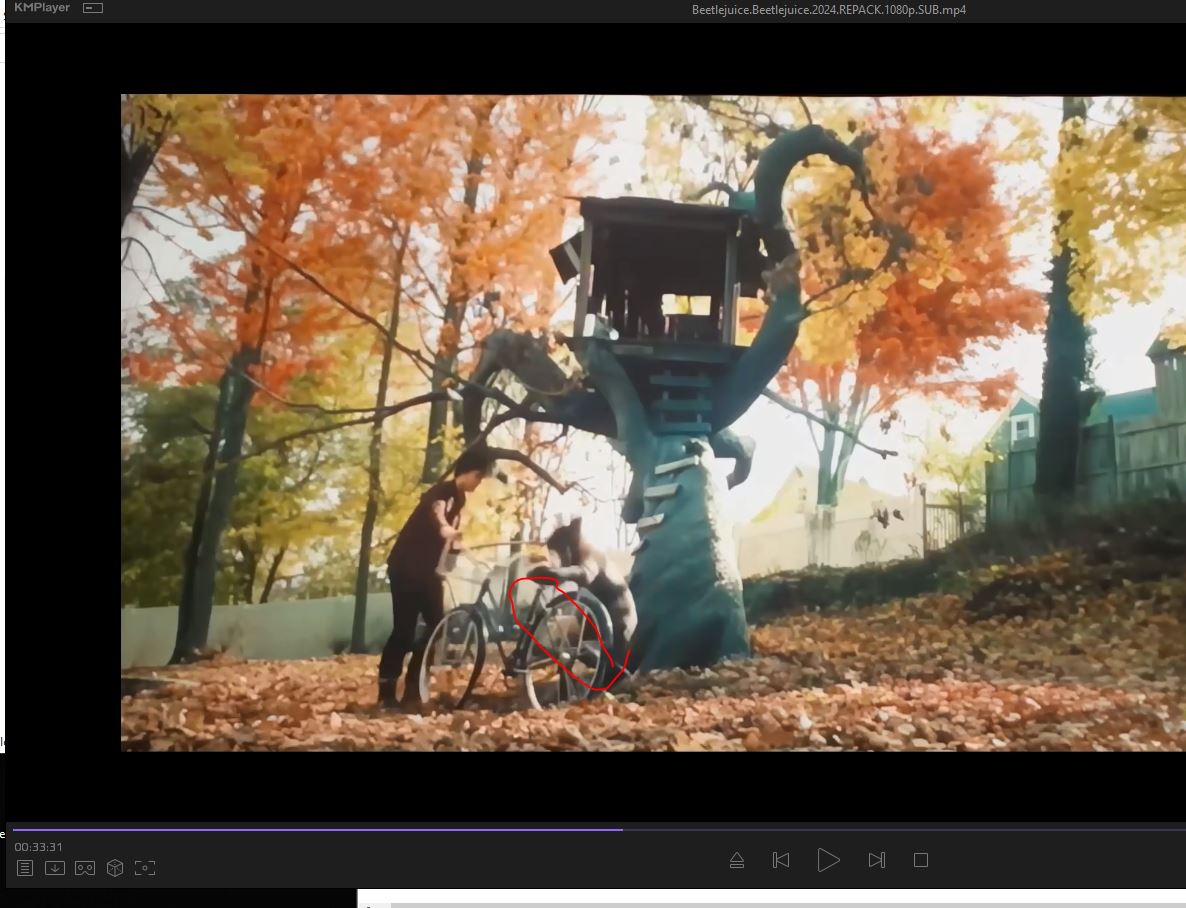Viewport: 1186px width, 908px height.
Task: Click the end of the purple progress bar
Action: click(x=621, y=829)
